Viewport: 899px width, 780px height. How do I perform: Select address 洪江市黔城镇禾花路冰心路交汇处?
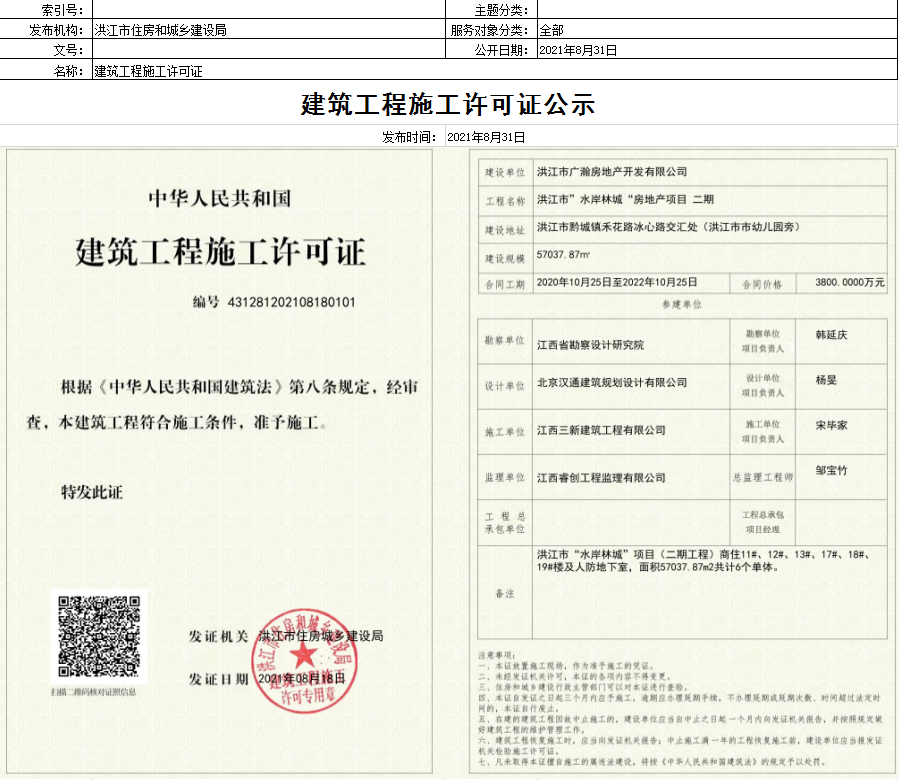point(617,227)
